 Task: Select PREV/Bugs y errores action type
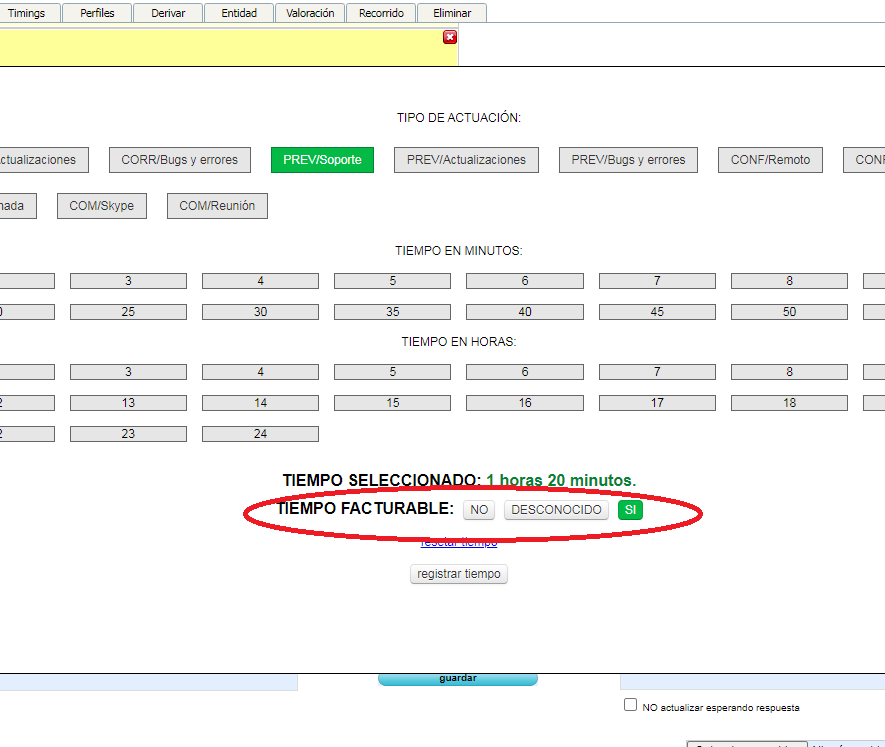tap(628, 160)
